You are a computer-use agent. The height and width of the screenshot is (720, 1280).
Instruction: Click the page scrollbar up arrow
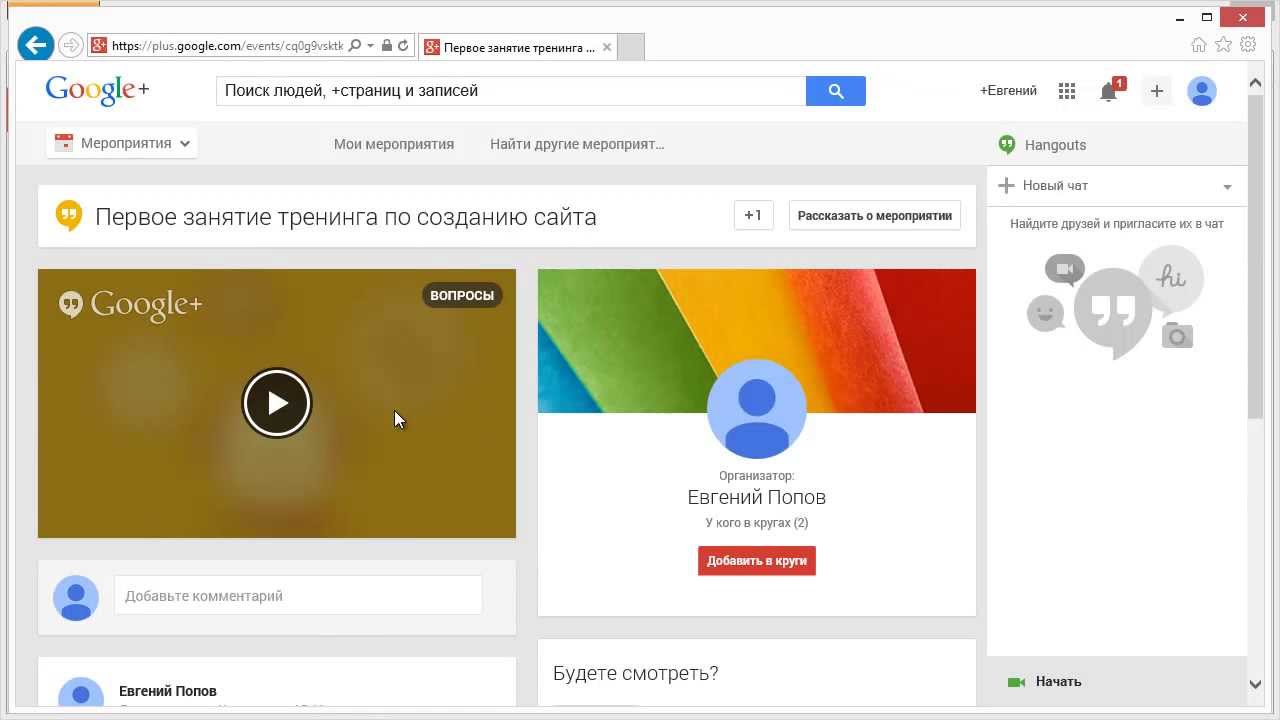(1256, 84)
